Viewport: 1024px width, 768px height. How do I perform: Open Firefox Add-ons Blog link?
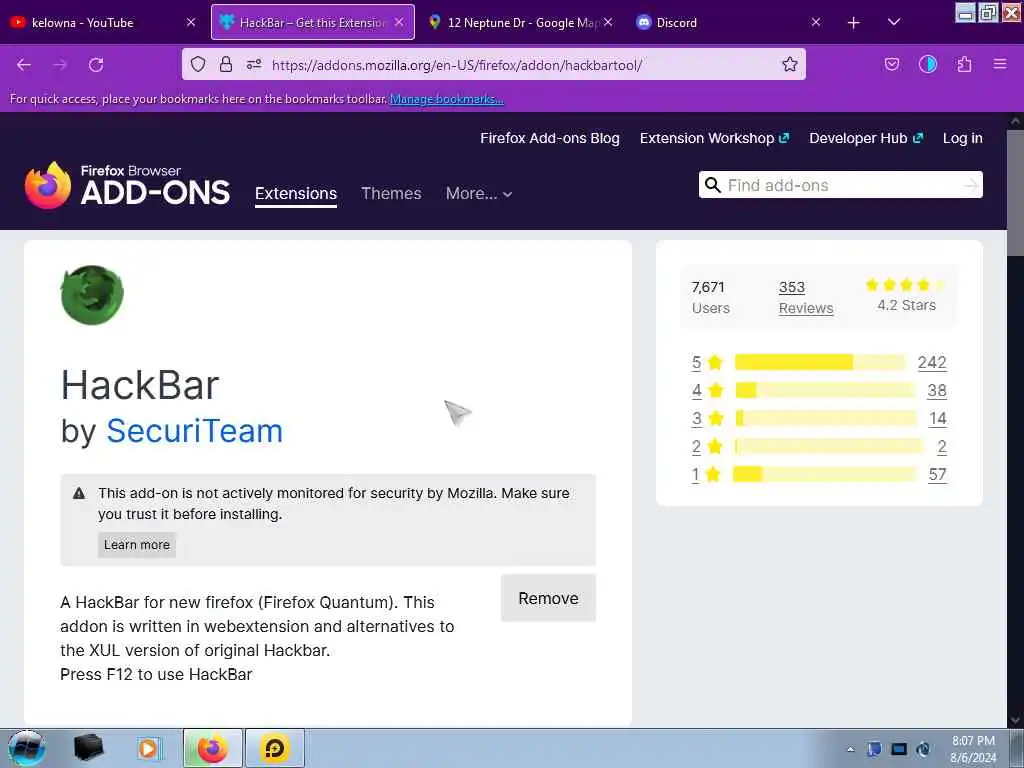pyautogui.click(x=550, y=138)
